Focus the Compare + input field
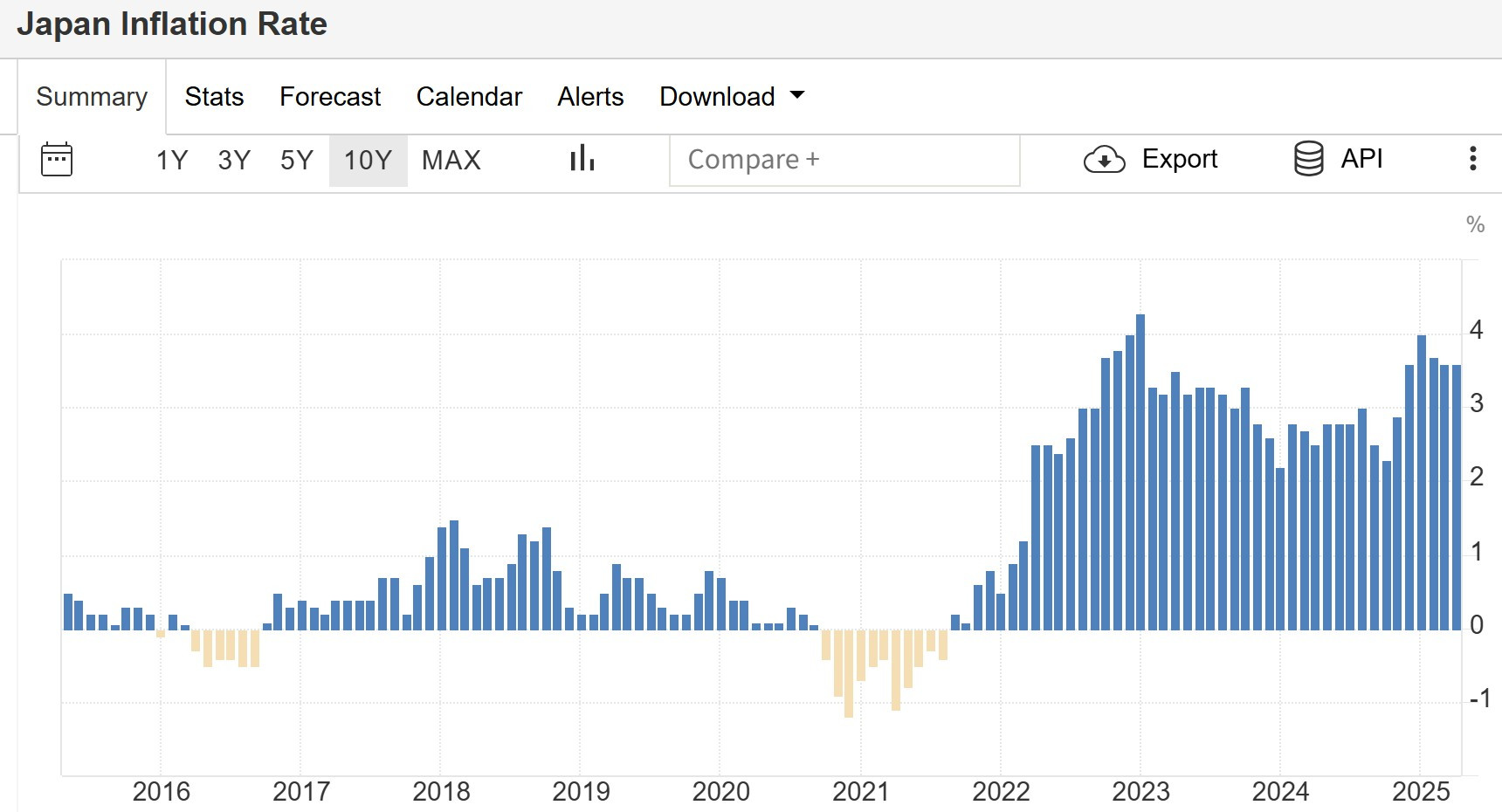This screenshot has height=812, width=1502. tap(844, 160)
